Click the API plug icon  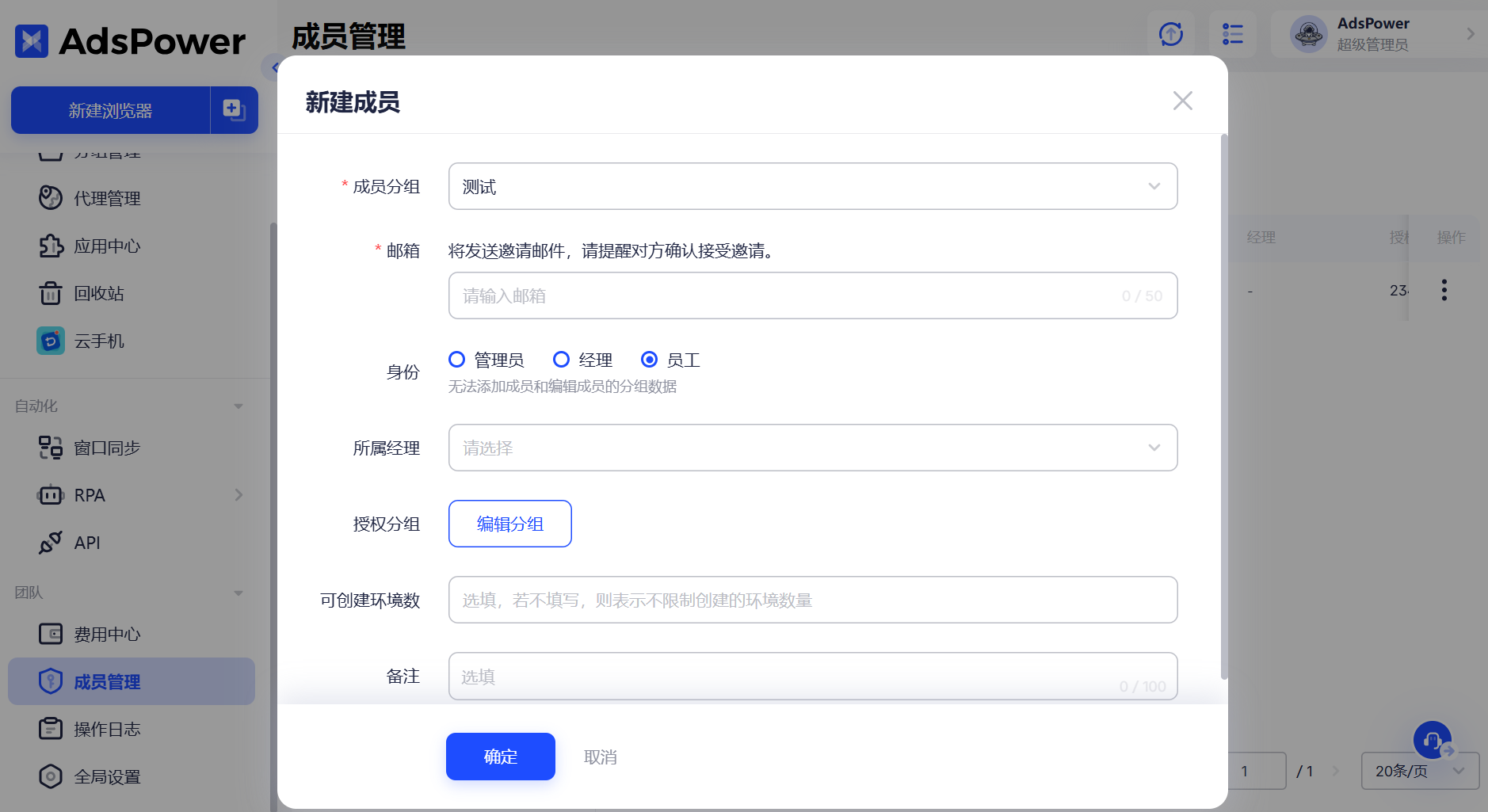[51, 543]
